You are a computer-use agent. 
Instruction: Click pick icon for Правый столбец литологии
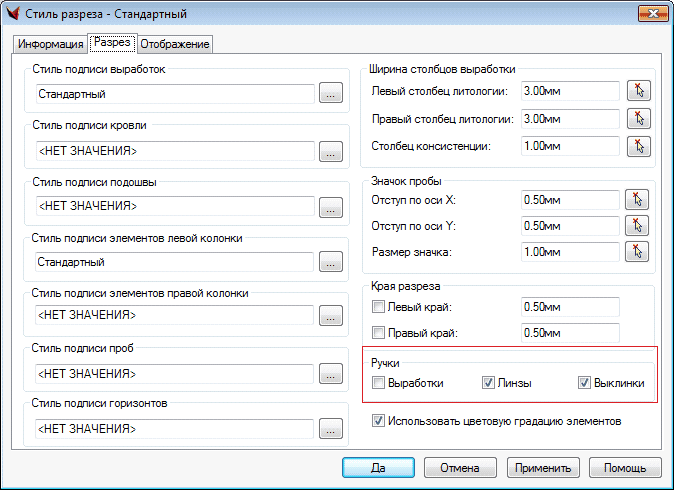[x=637, y=119]
